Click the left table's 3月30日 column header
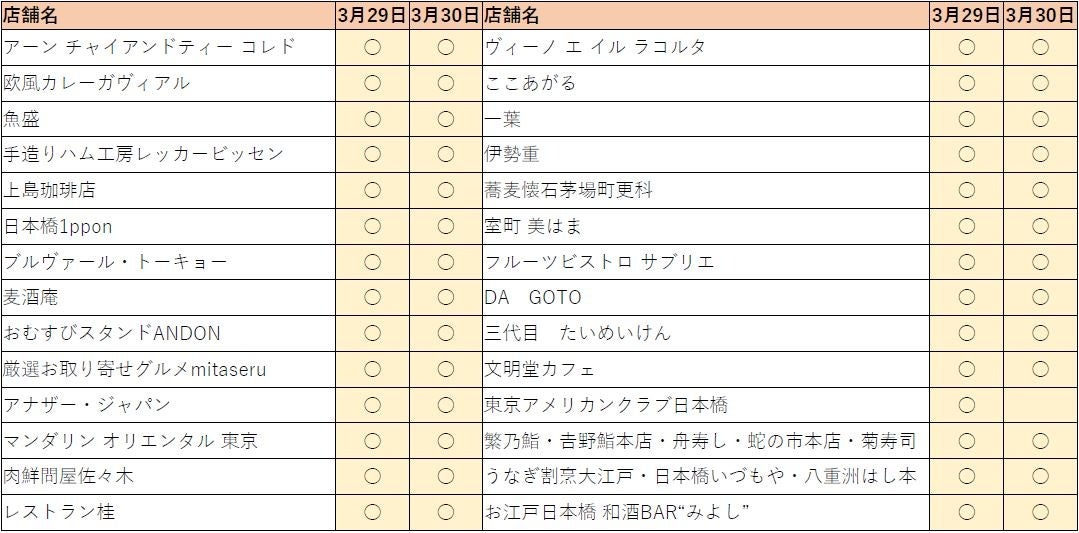 tap(446, 15)
